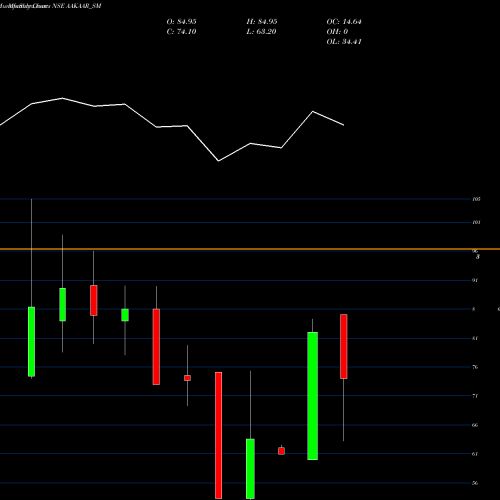Select the tallest red candlestick body
The height and width of the screenshot is (500, 500).
[219, 435]
